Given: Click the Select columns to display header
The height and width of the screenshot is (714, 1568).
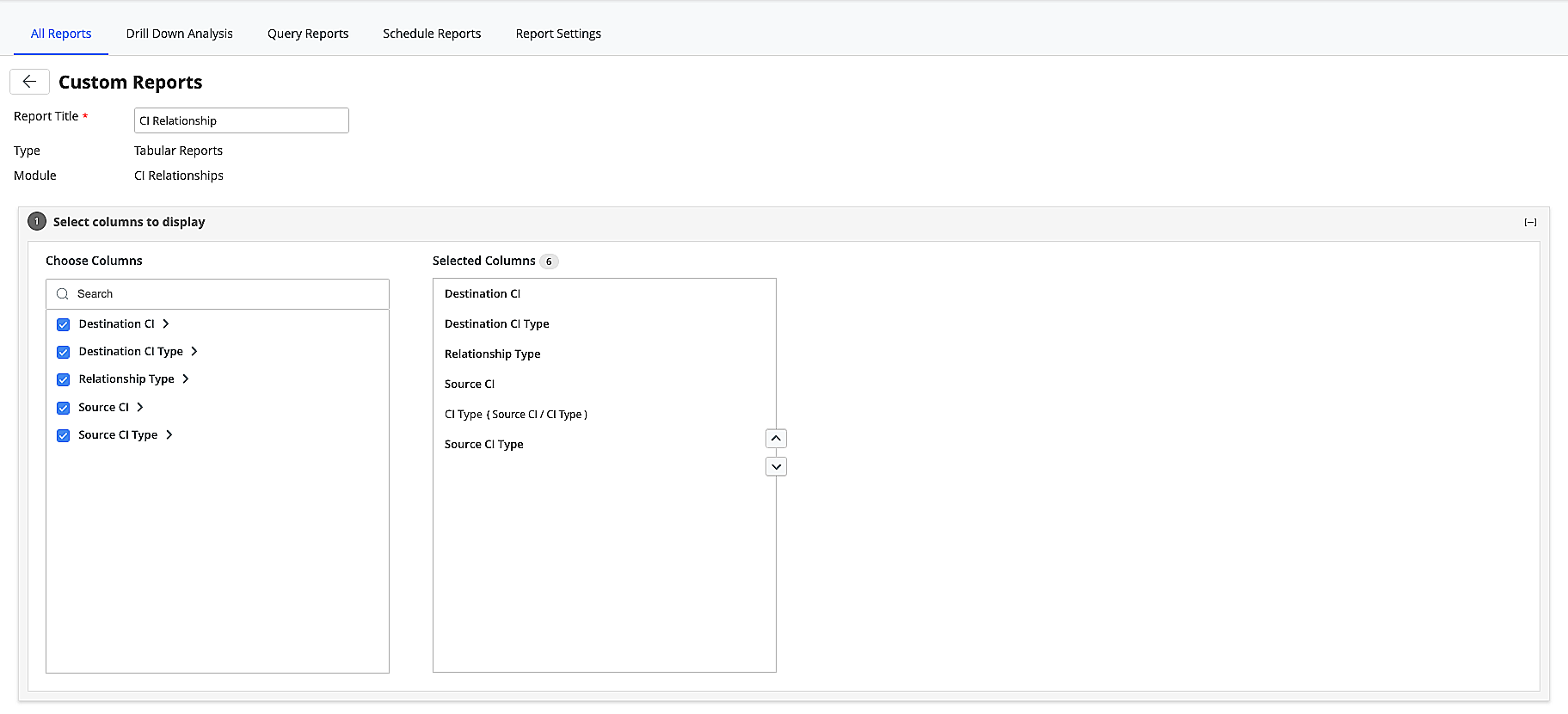Looking at the screenshot, I should pyautogui.click(x=129, y=222).
